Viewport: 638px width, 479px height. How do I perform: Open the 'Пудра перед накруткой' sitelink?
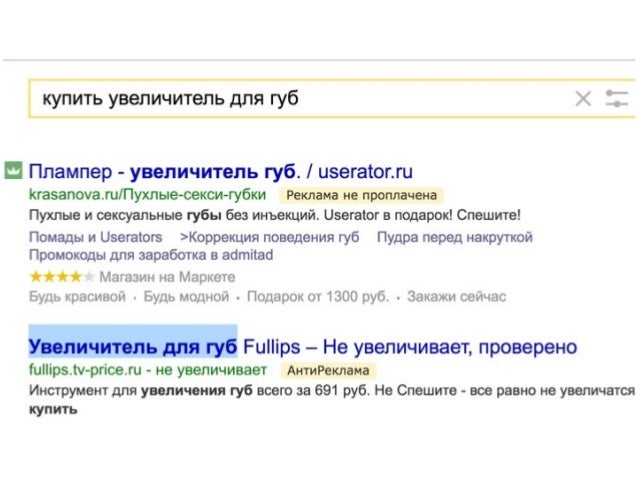coord(454,237)
